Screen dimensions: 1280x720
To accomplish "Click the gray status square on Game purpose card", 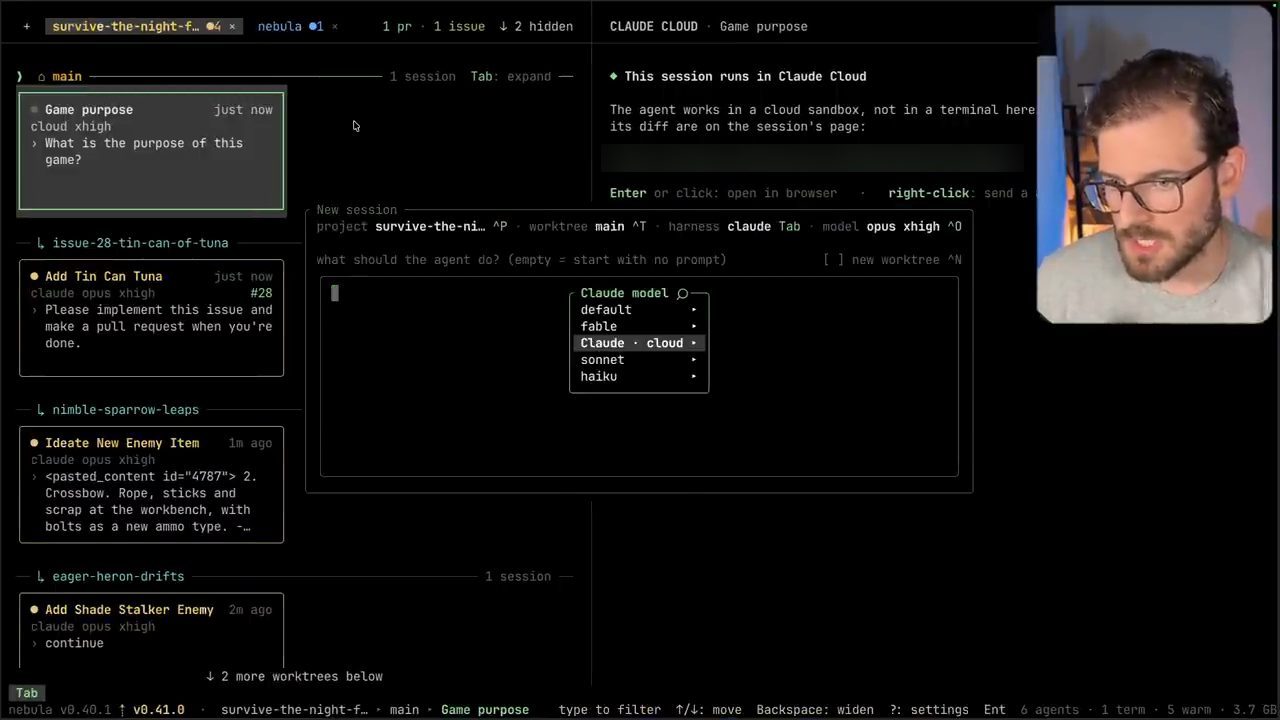I will pyautogui.click(x=35, y=110).
